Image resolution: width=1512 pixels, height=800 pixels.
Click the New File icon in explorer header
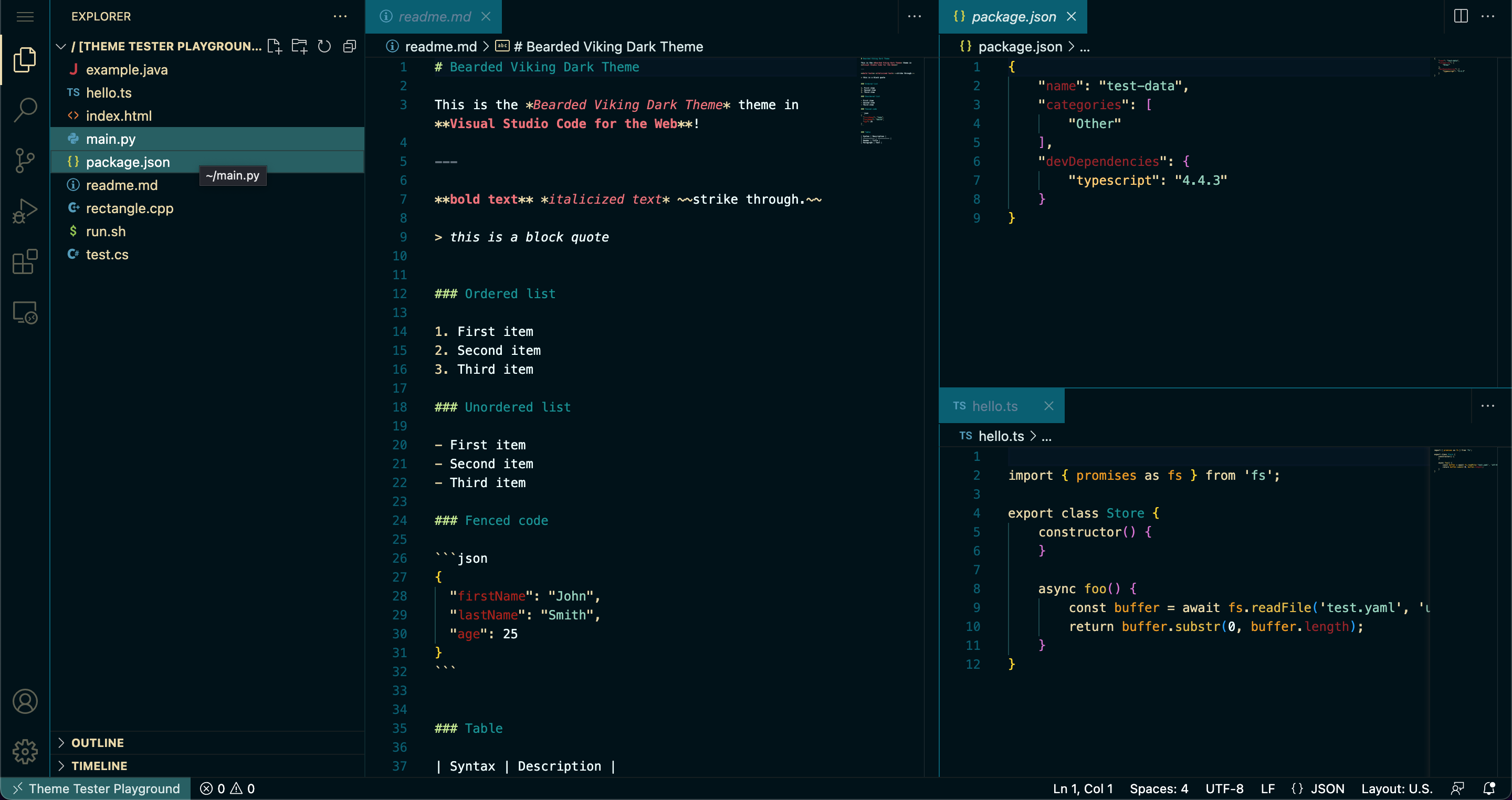point(274,46)
